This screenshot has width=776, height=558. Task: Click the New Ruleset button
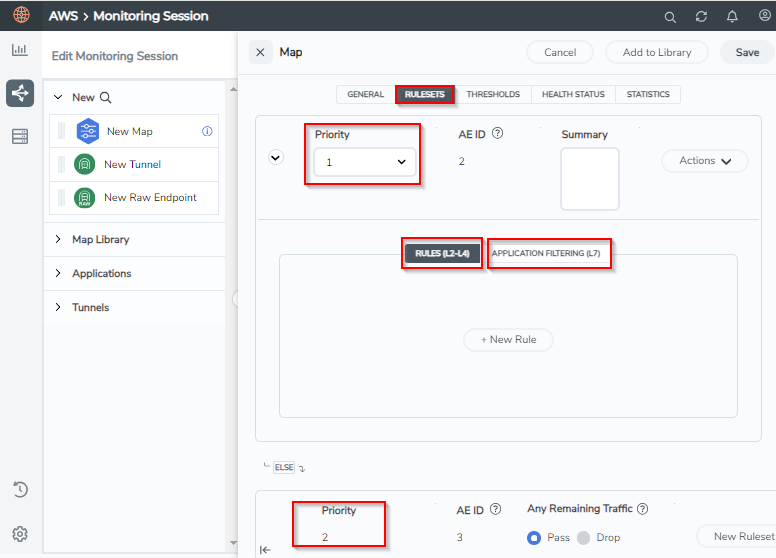[738, 536]
